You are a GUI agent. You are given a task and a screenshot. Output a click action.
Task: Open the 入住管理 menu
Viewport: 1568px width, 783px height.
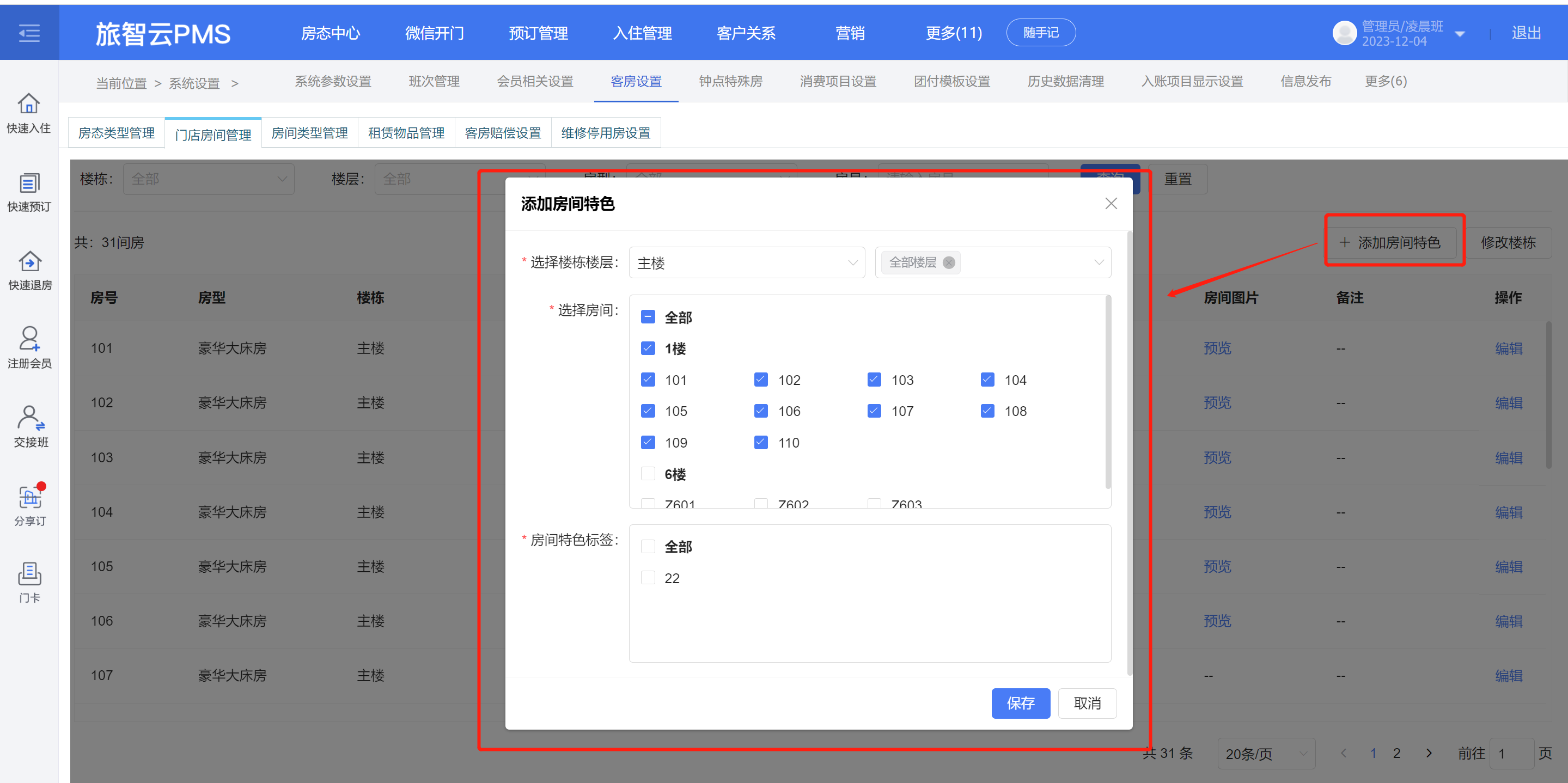click(642, 33)
